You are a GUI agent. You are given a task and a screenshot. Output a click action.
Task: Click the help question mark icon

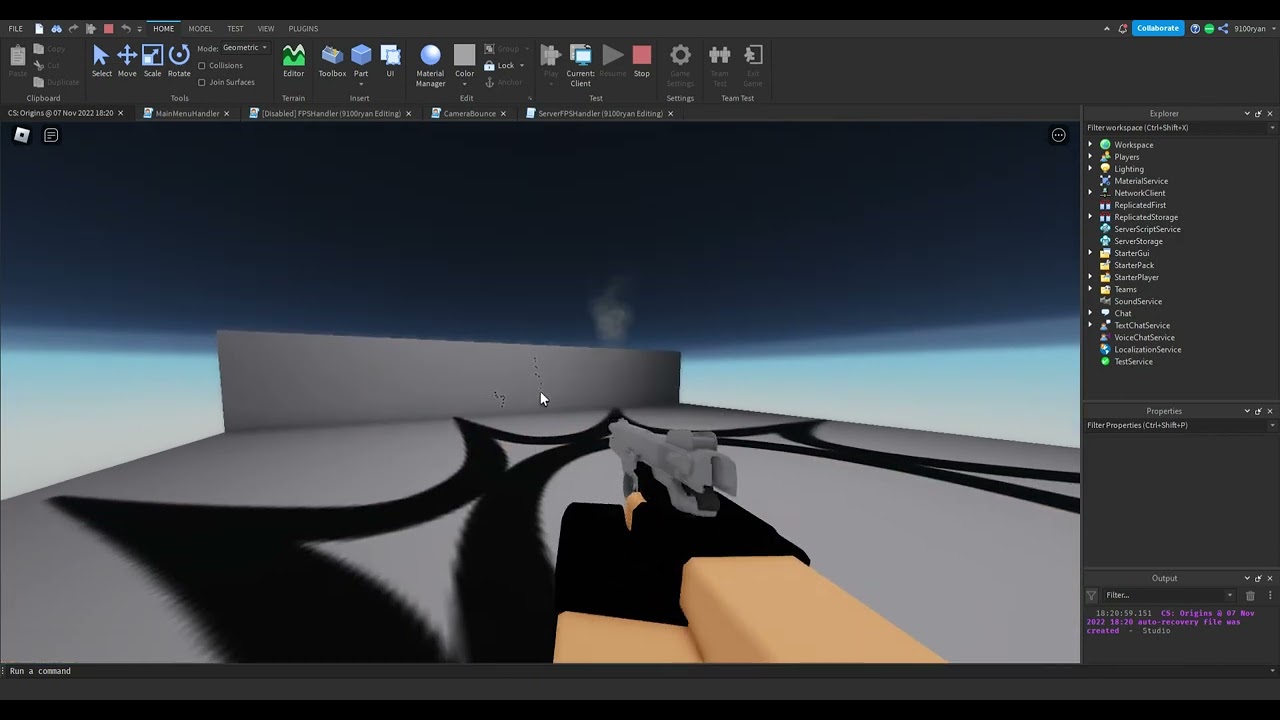(1195, 29)
